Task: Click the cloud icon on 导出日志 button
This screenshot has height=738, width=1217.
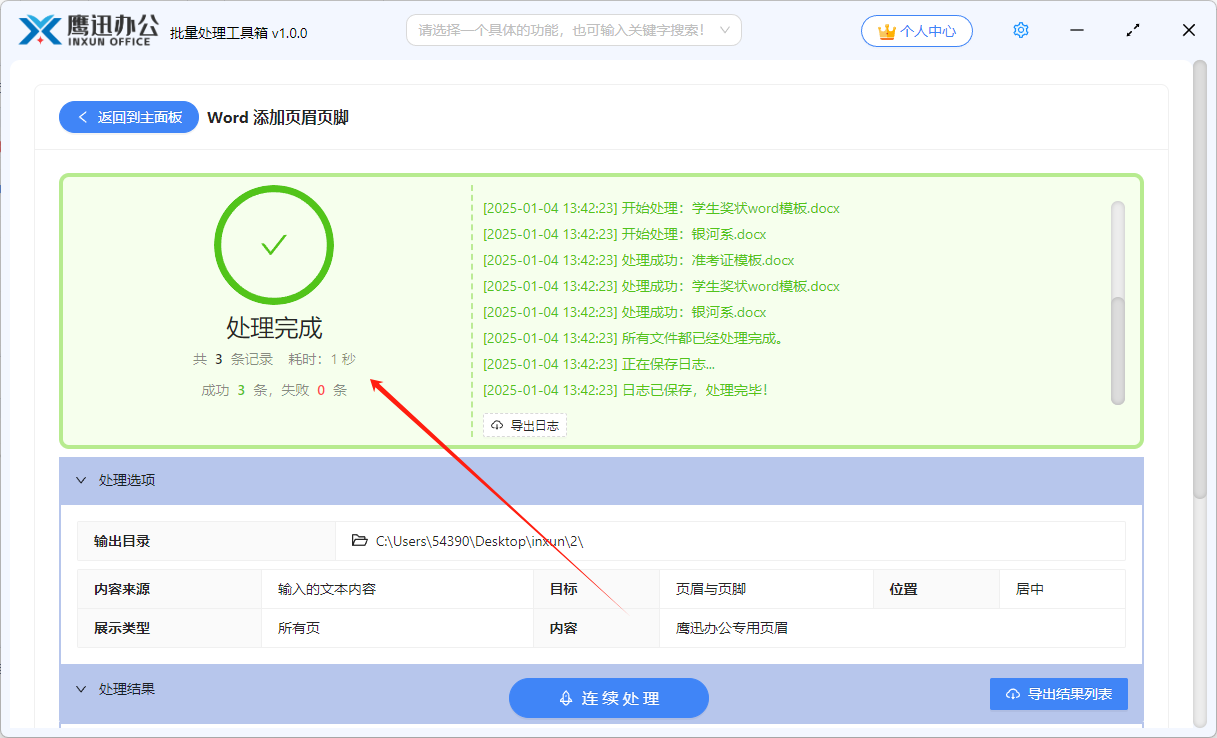Action: pos(497,425)
